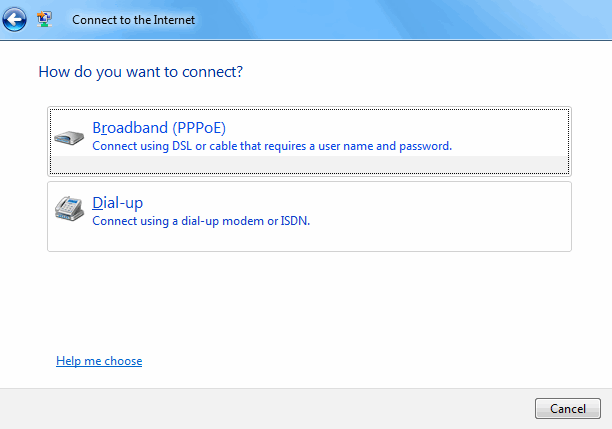Image resolution: width=612 pixels, height=429 pixels.
Task: Click the gray footer bar left of Cancel
Action: (265, 408)
